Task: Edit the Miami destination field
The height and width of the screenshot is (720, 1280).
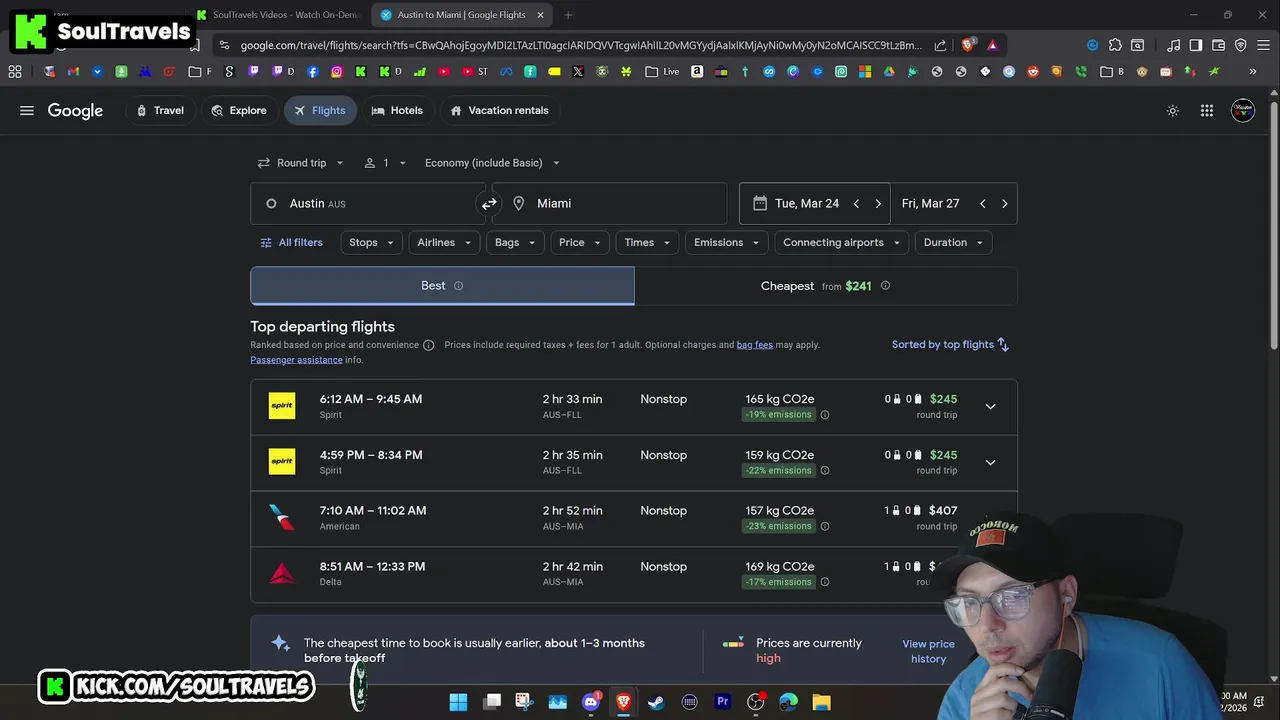Action: (609, 204)
